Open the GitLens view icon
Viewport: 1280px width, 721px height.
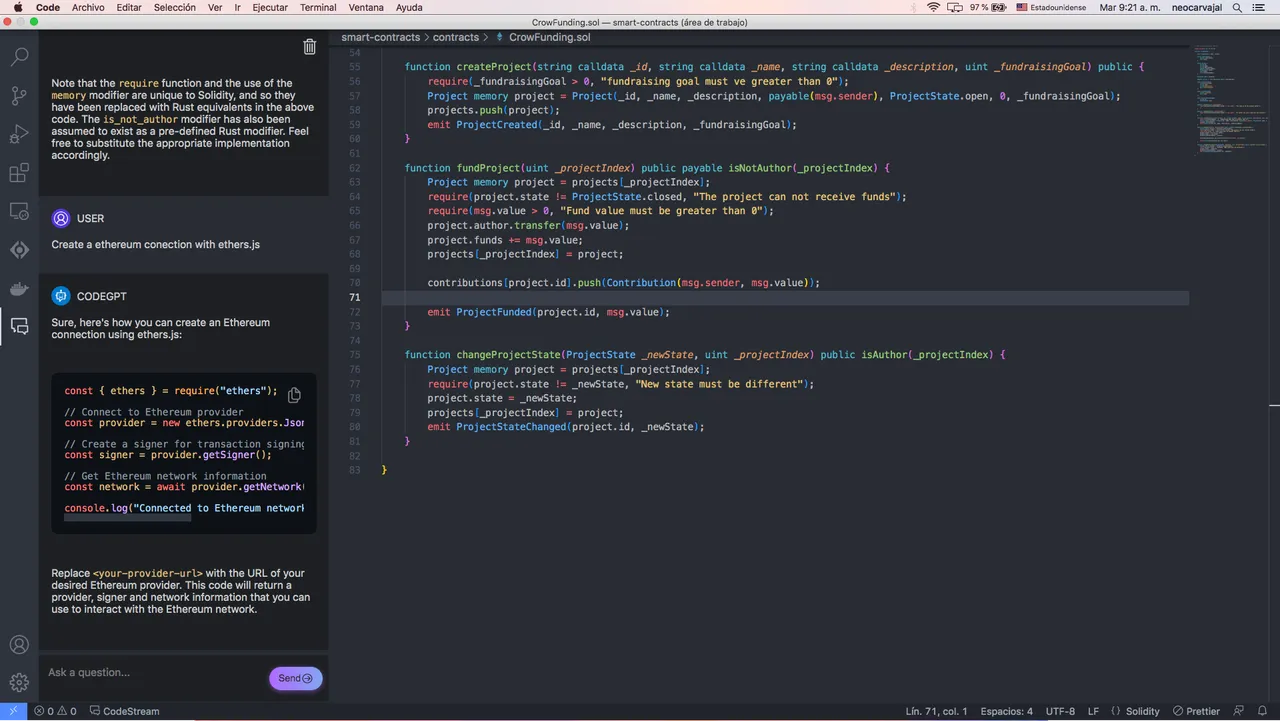click(x=19, y=250)
